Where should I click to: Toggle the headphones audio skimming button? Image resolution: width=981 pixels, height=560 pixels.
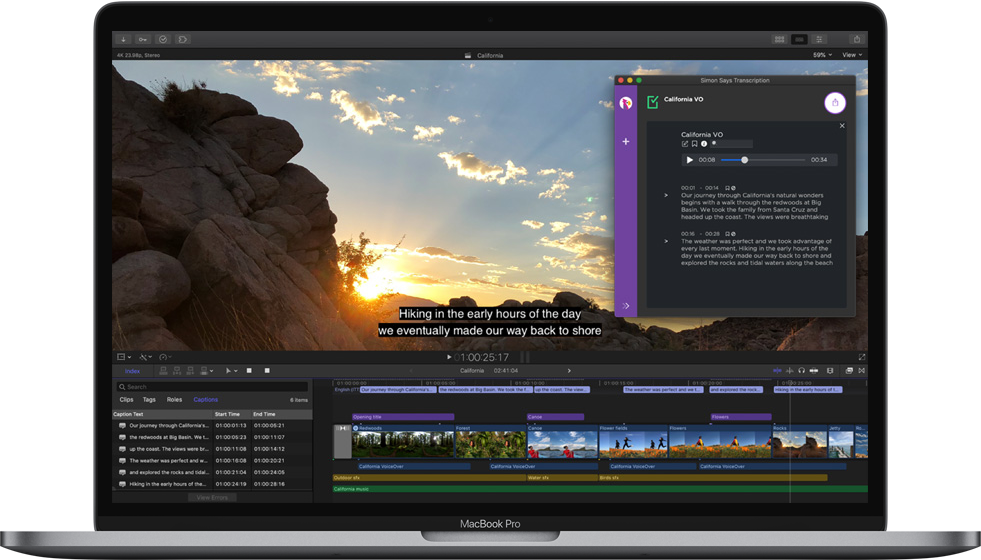[801, 370]
